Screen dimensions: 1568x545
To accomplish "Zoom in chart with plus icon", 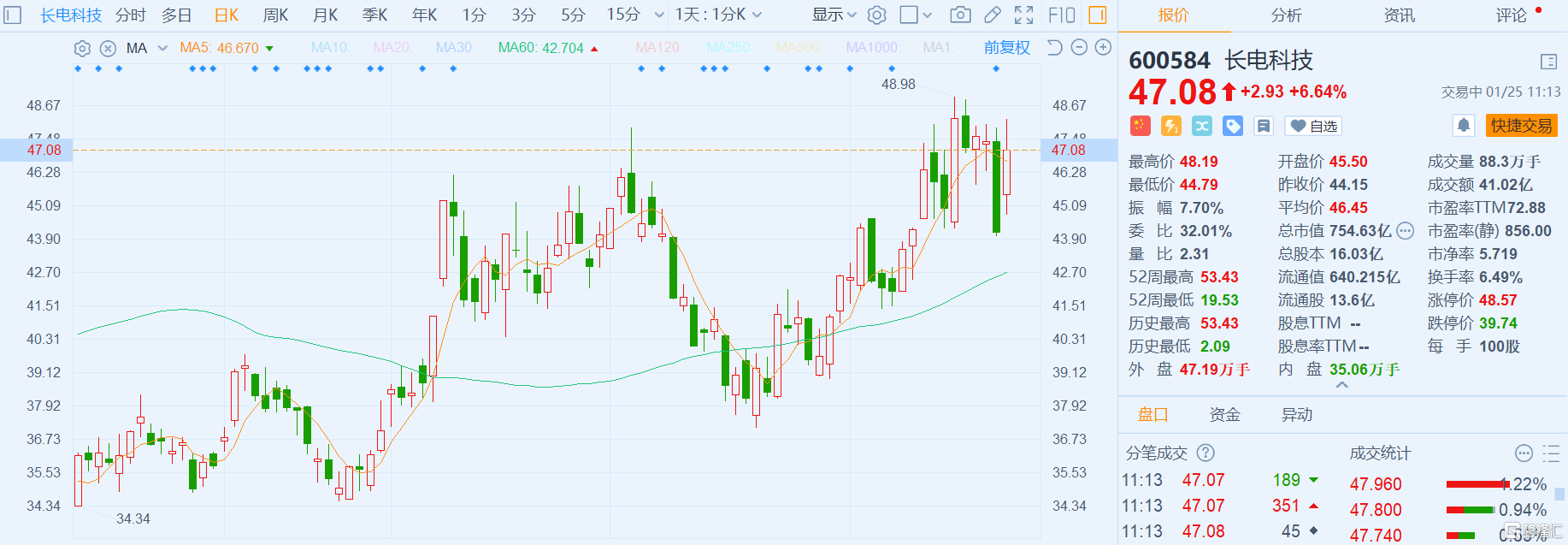I will pyautogui.click(x=1104, y=47).
